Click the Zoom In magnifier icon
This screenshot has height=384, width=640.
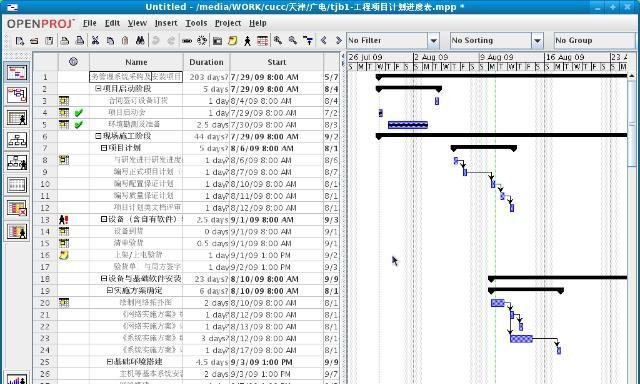pos(278,40)
